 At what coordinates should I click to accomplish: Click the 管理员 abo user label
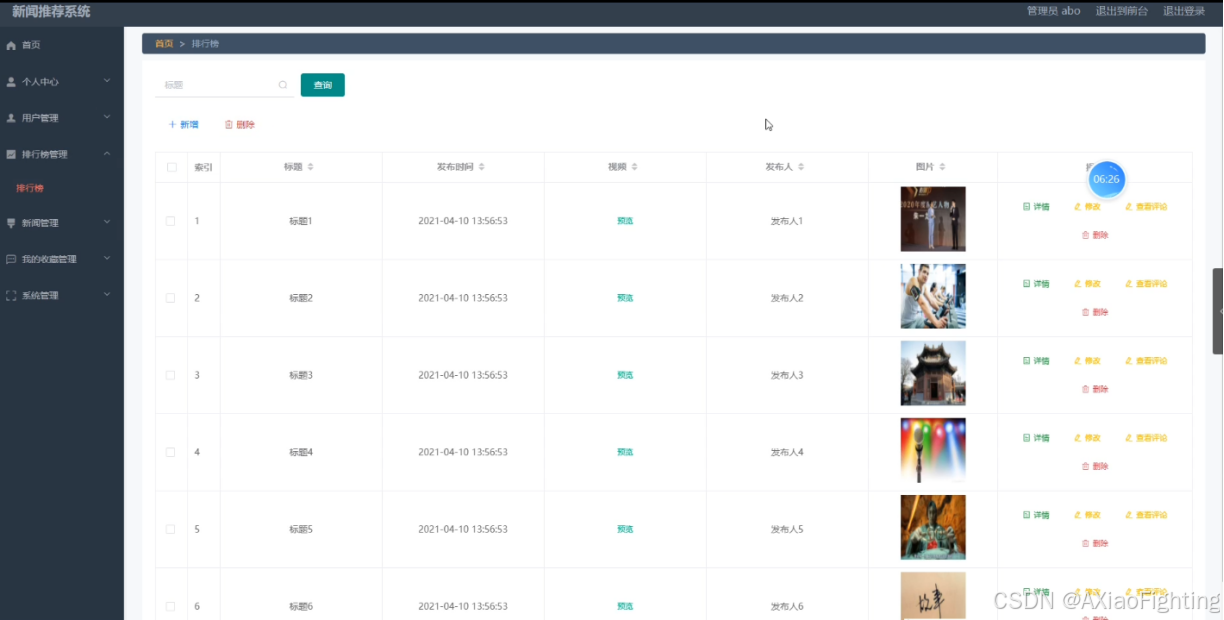coord(1054,11)
